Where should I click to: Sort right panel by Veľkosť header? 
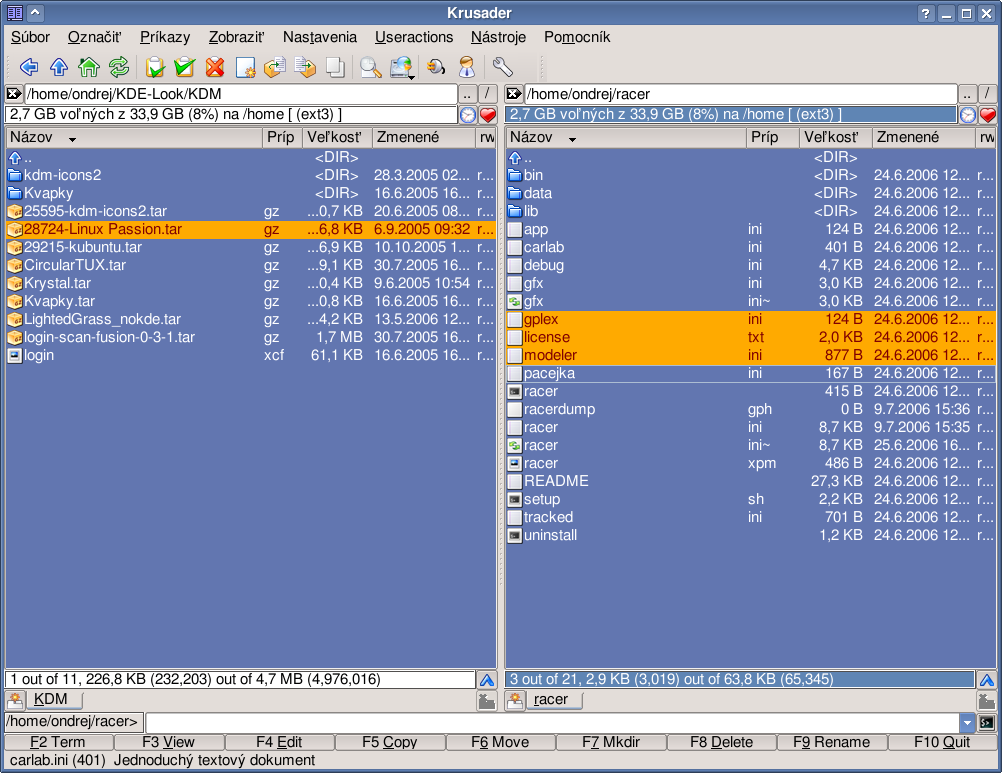click(835, 137)
